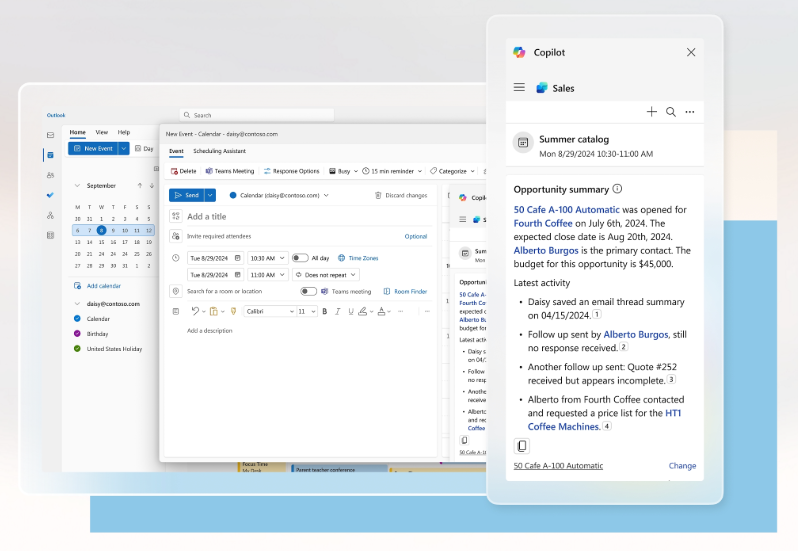Open the Send options dropdown arrow
This screenshot has height=551, width=798.
coord(210,195)
